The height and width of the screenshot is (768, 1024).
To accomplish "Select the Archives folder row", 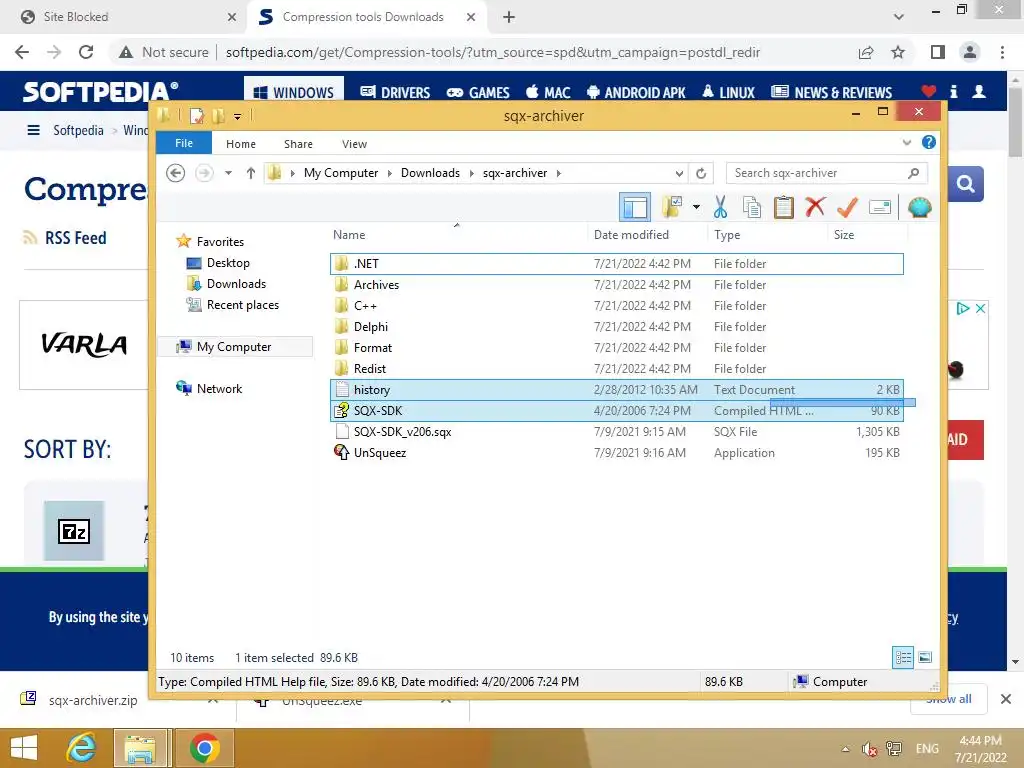I will [616, 285].
